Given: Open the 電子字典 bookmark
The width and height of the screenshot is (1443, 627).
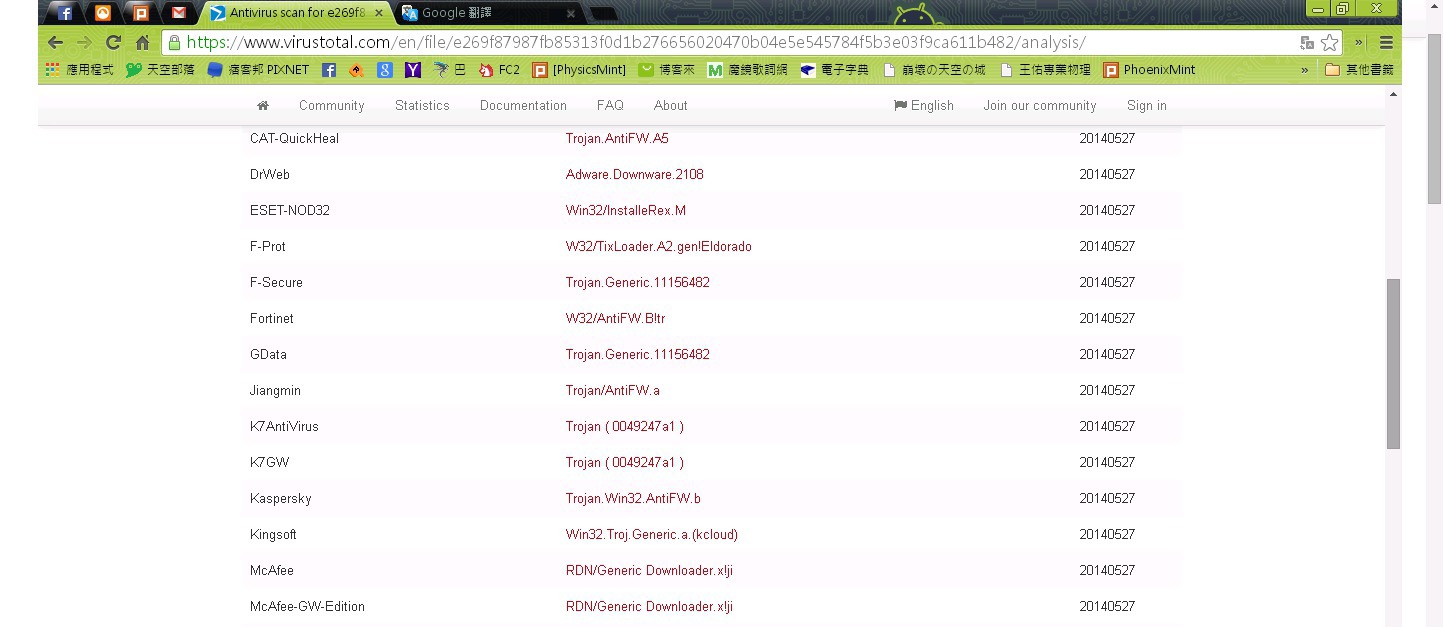Looking at the screenshot, I should click(835, 70).
